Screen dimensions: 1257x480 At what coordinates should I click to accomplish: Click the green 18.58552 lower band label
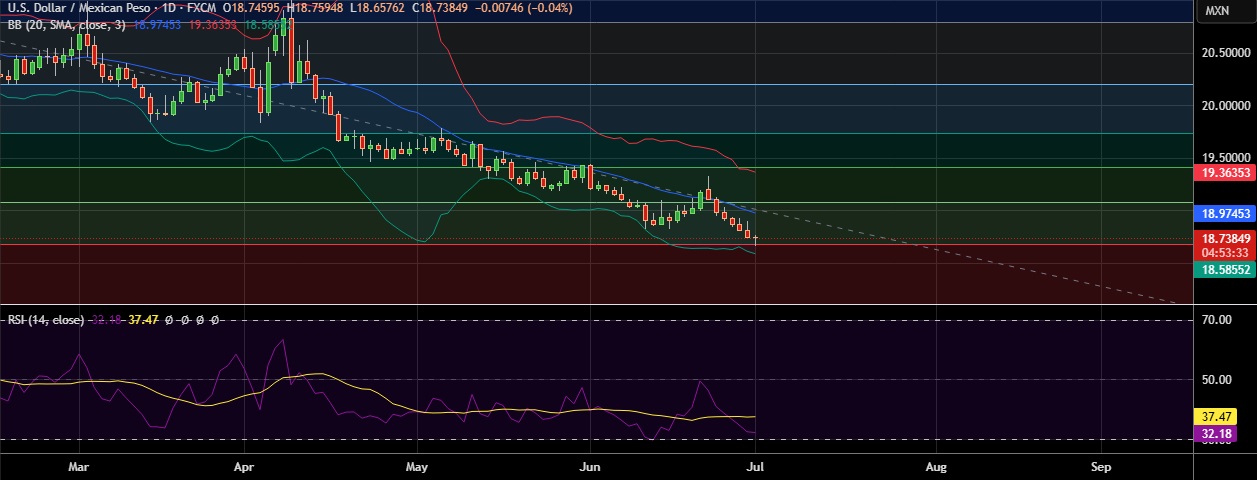(x=1225, y=270)
